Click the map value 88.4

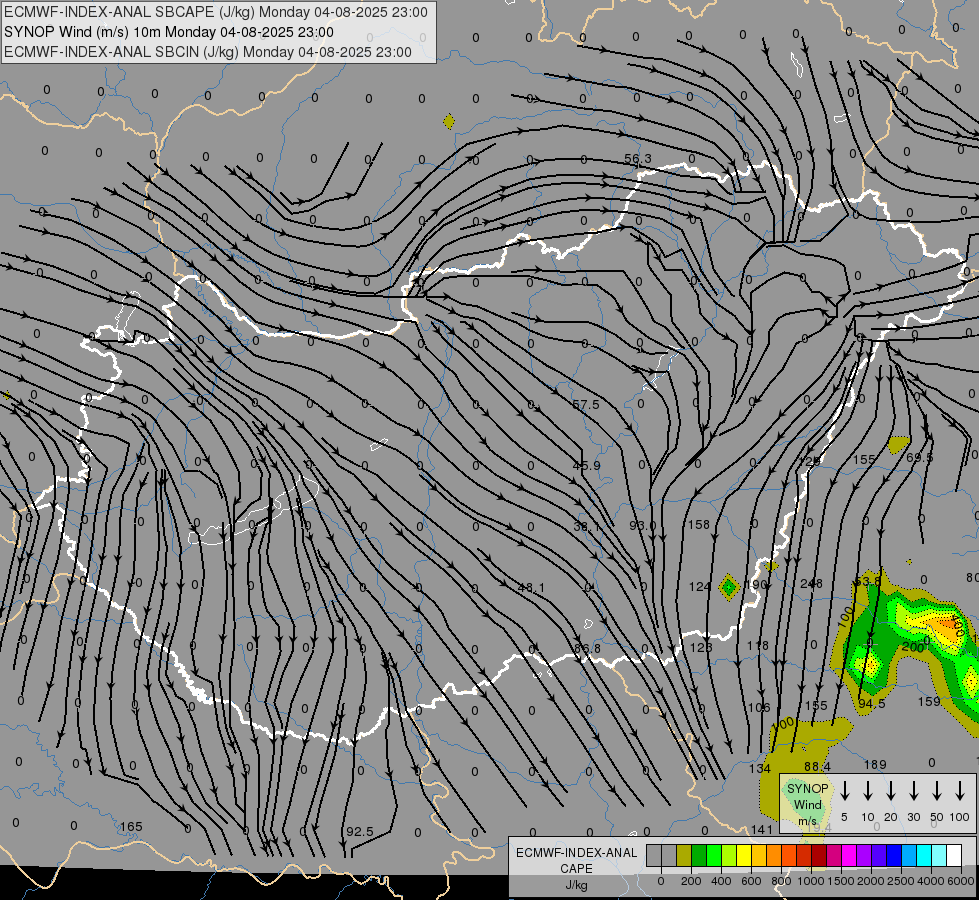pyautogui.click(x=817, y=766)
